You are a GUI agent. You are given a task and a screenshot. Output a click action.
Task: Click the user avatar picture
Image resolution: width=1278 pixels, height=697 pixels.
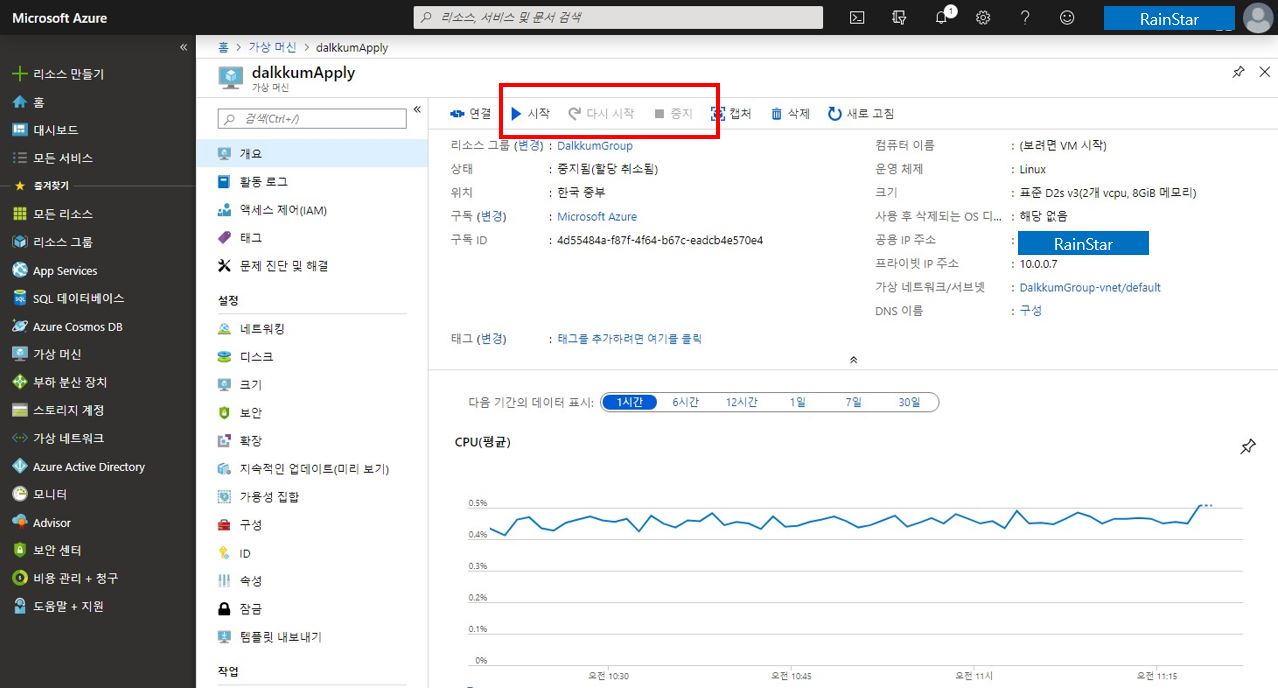click(x=1257, y=18)
